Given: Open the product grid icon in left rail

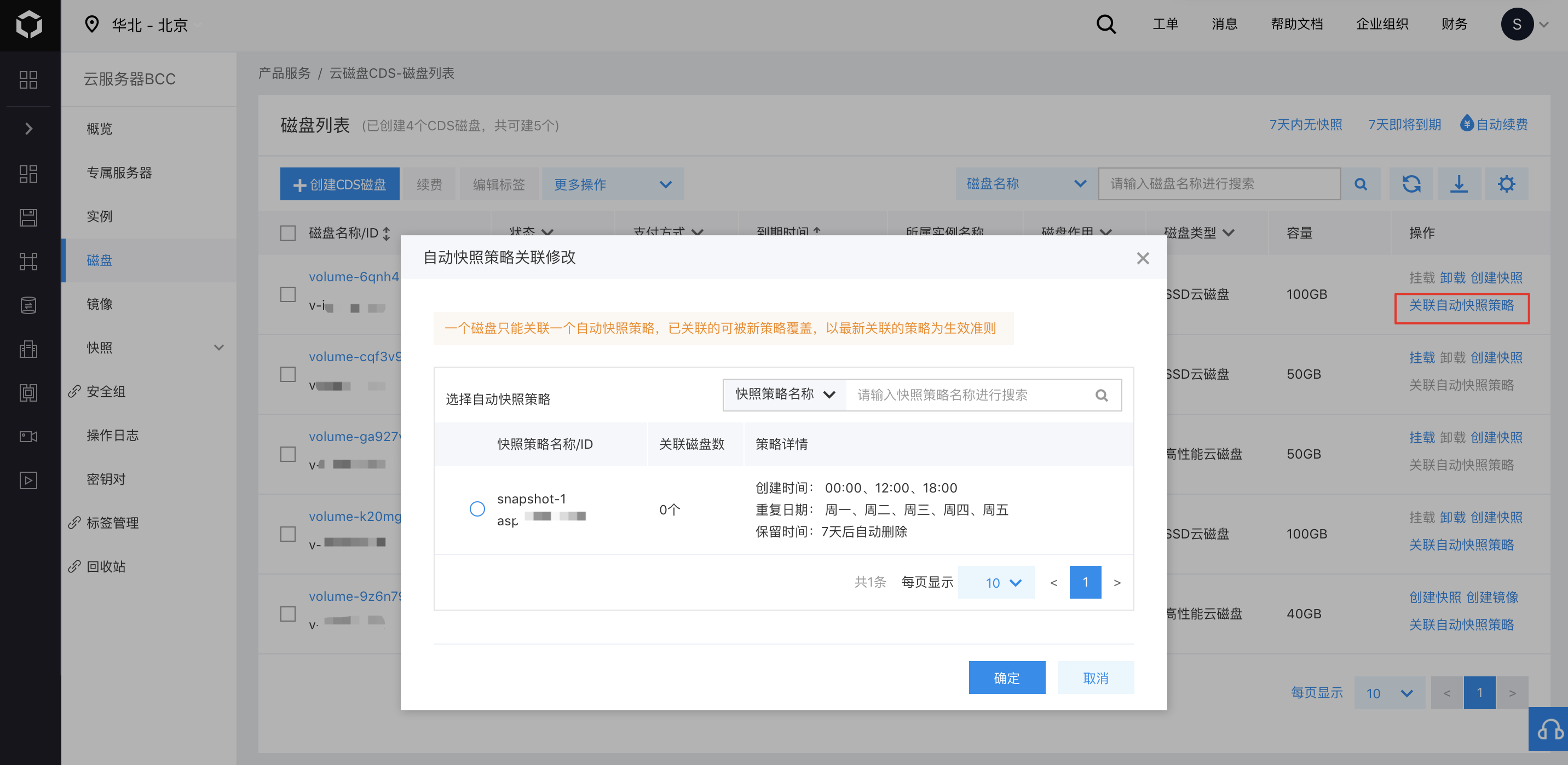Looking at the screenshot, I should pyautogui.click(x=28, y=80).
